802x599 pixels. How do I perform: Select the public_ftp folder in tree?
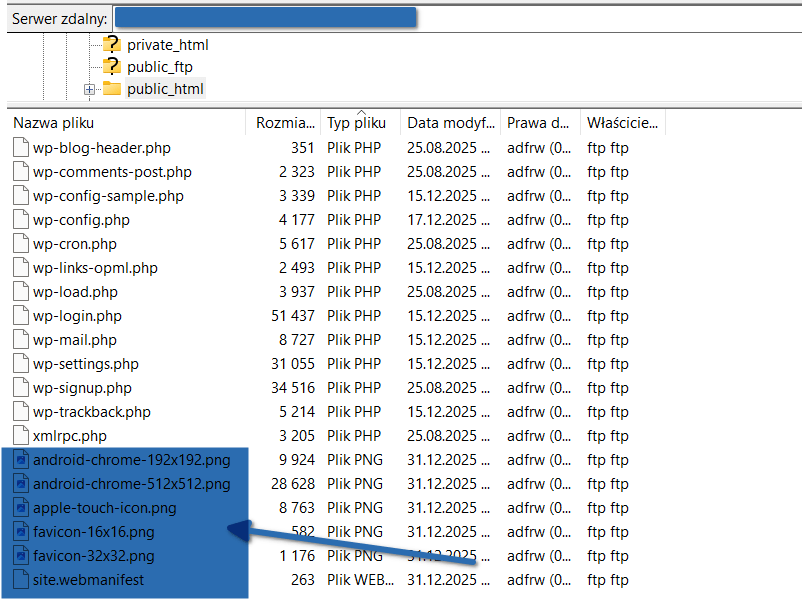click(159, 67)
